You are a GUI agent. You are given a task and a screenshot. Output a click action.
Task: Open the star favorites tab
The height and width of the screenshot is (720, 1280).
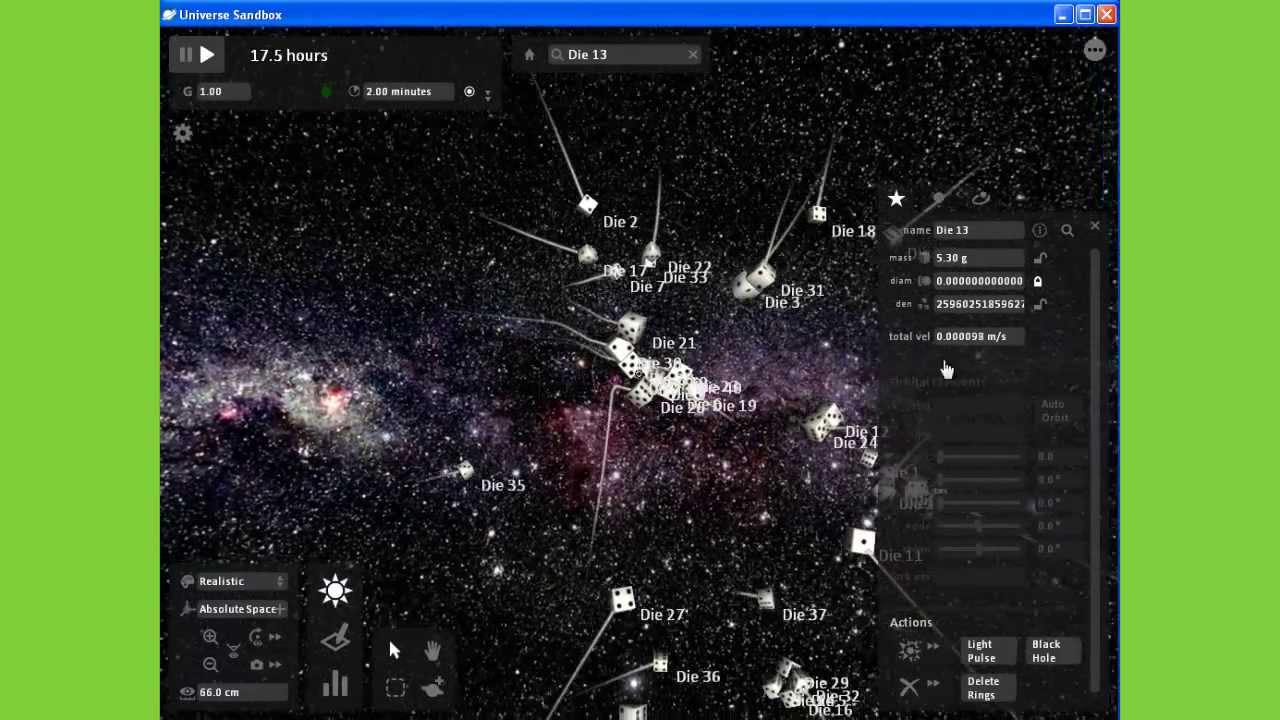896,199
